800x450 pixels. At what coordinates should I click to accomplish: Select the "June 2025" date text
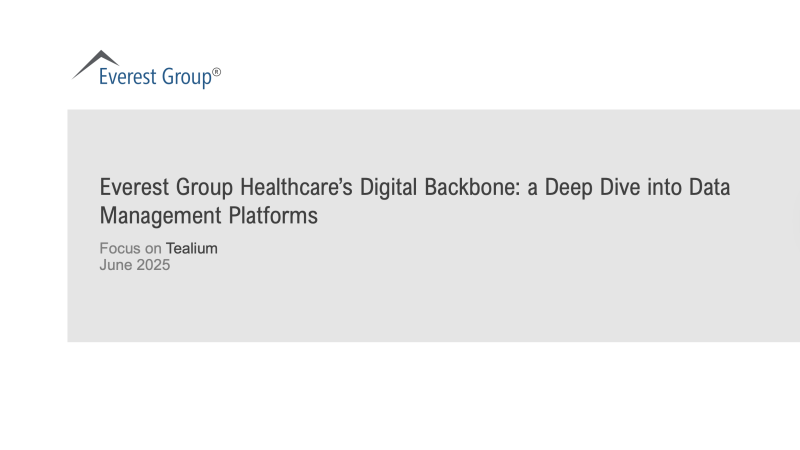pyautogui.click(x=134, y=265)
